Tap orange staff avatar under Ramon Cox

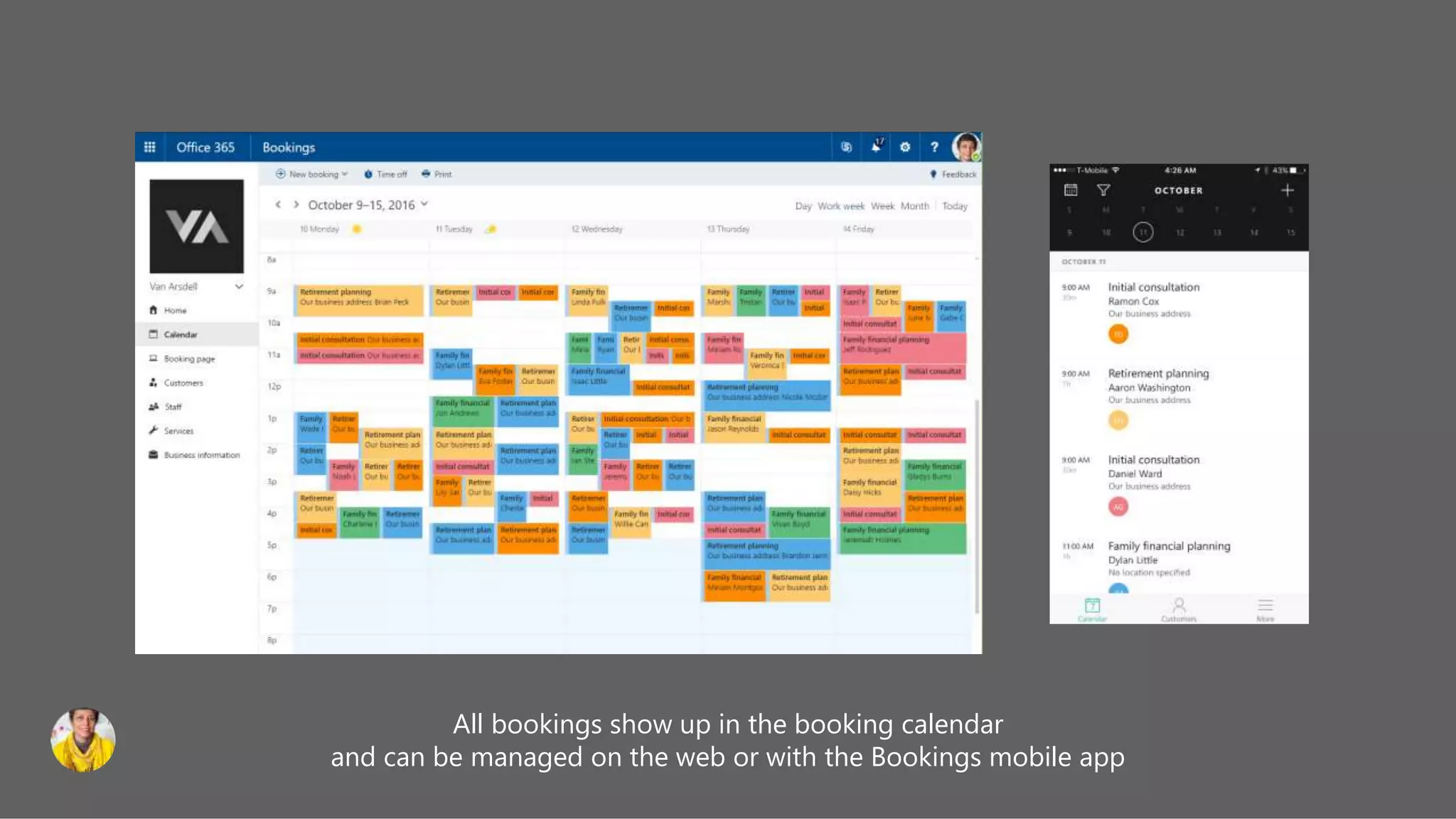1118,334
